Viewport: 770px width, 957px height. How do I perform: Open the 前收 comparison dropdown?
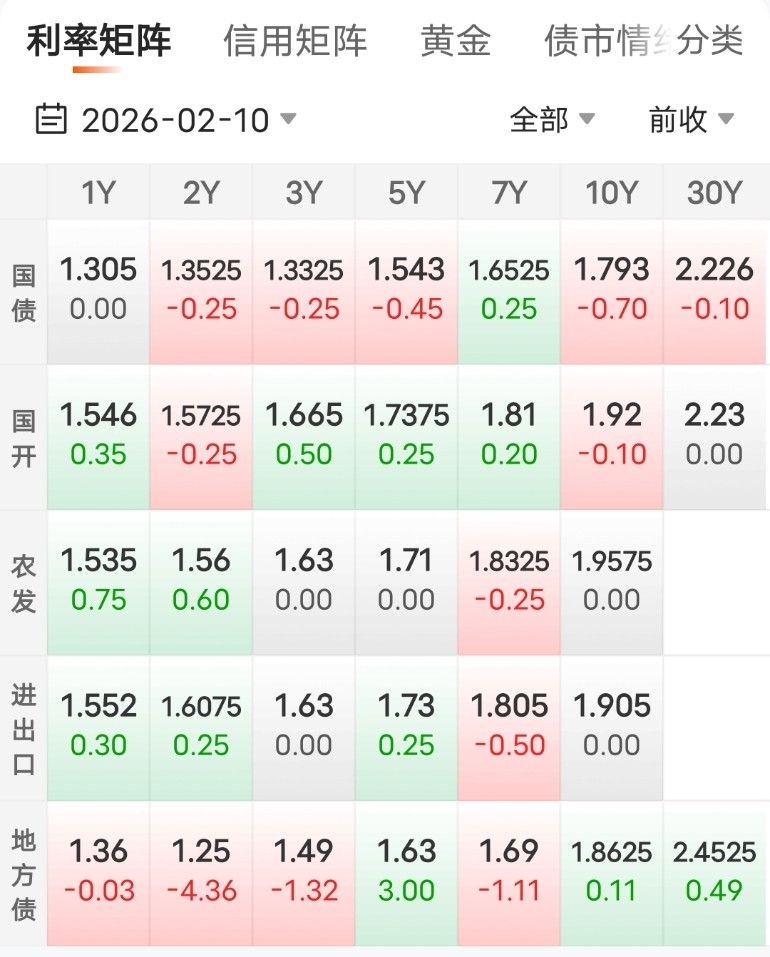[x=691, y=120]
